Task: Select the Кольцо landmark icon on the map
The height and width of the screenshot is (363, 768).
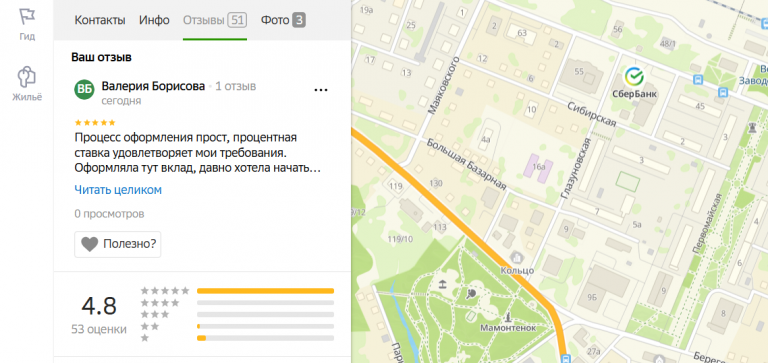Action: (x=517, y=257)
